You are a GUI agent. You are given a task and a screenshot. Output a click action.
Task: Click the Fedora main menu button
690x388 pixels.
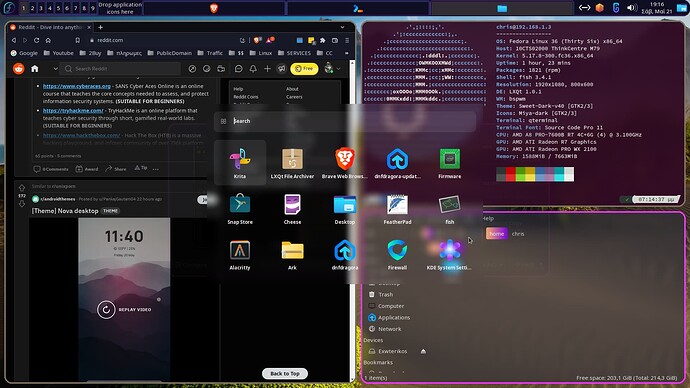(9, 7)
